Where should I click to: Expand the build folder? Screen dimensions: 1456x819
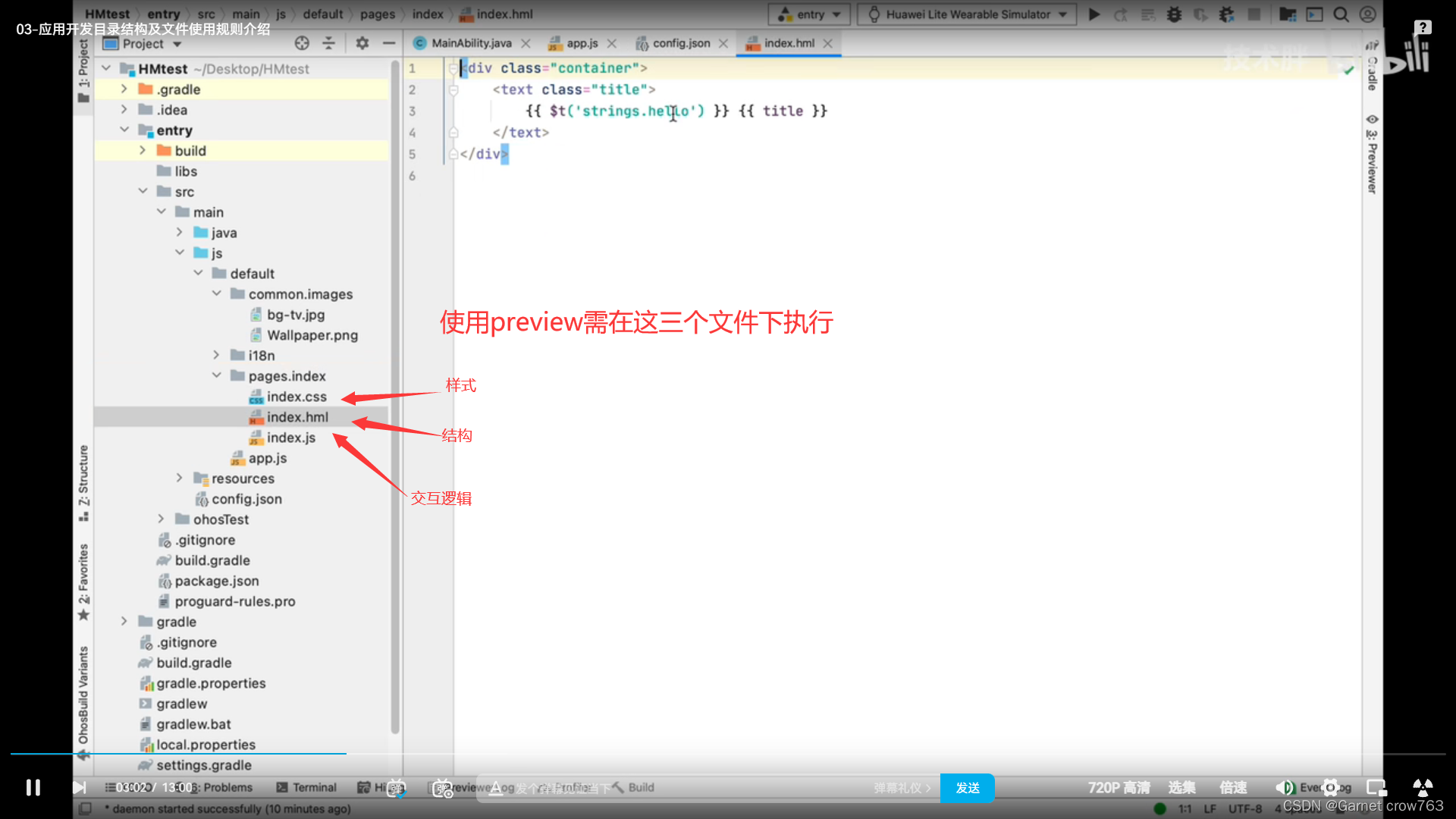142,150
